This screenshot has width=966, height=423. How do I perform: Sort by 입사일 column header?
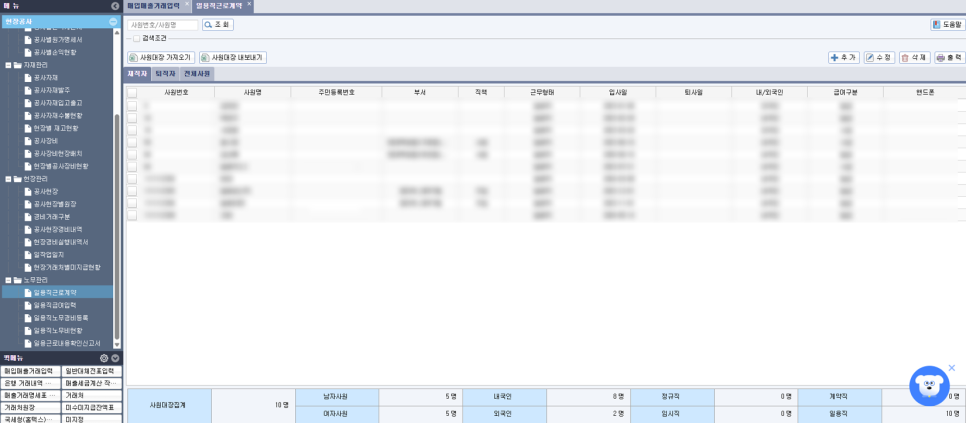(617, 92)
